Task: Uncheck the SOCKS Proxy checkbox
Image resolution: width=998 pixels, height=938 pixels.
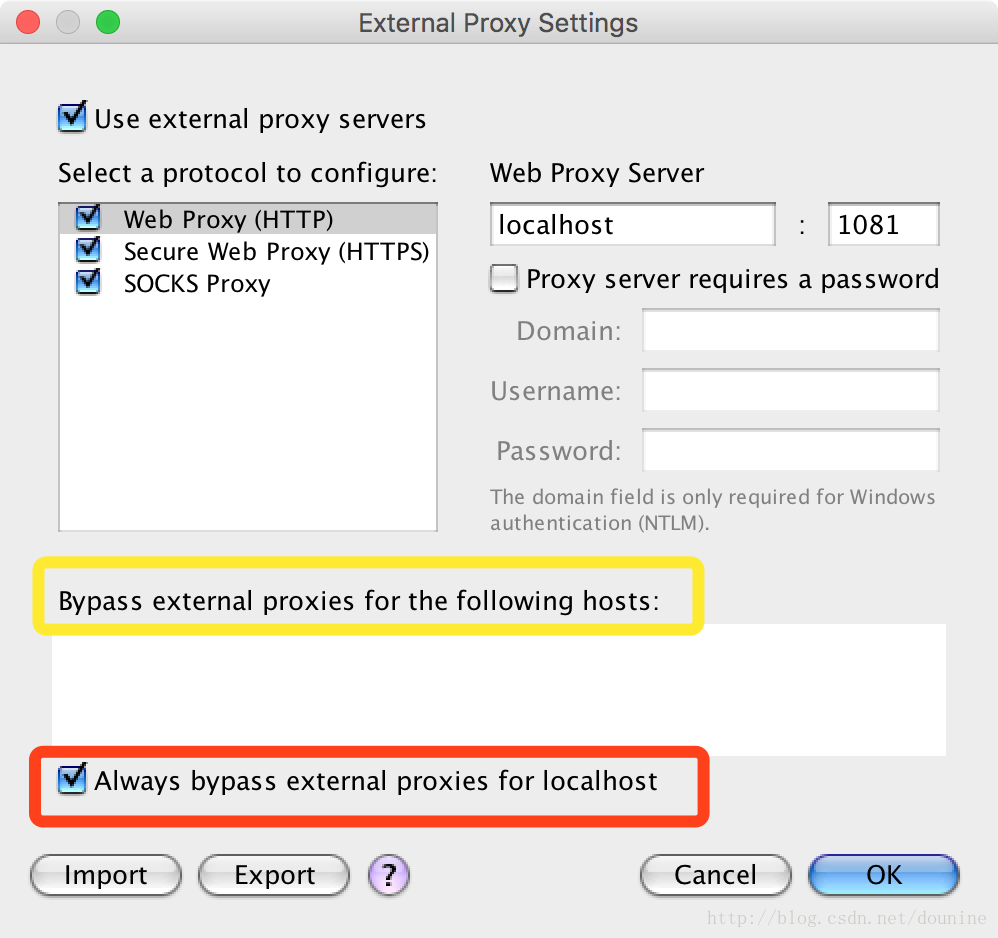Action: pyautogui.click(x=88, y=282)
